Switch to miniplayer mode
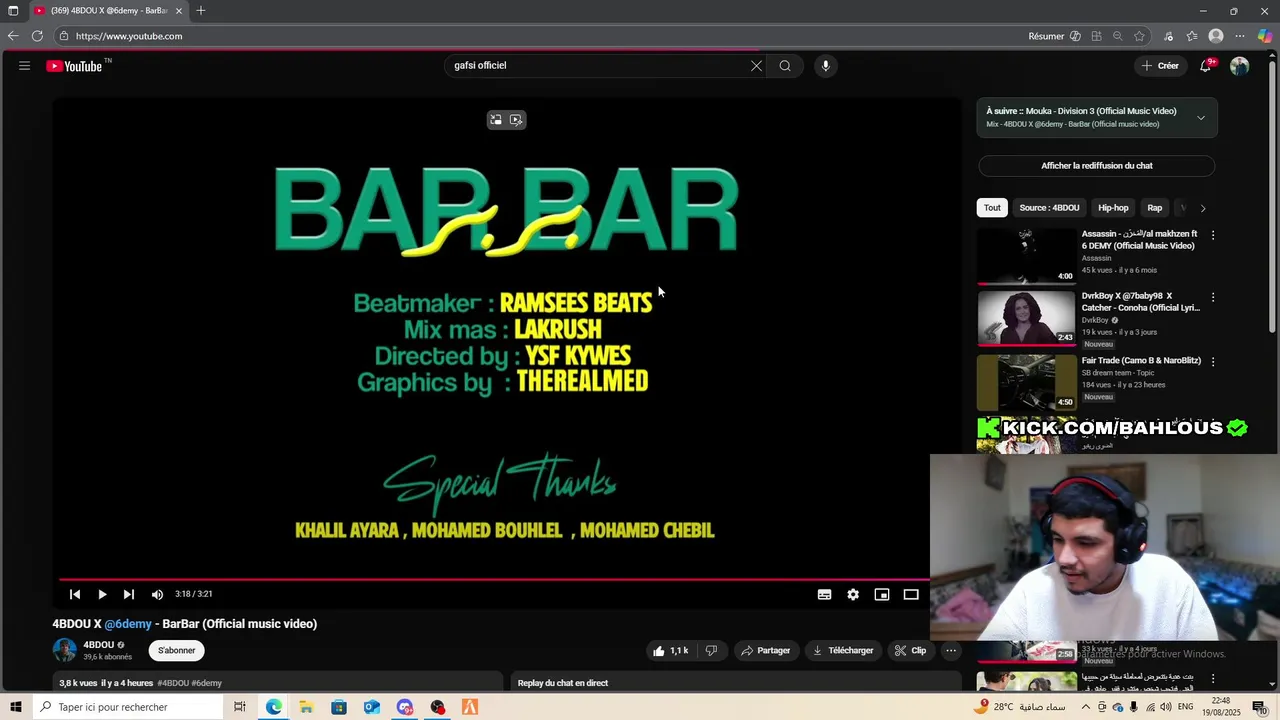The image size is (1280, 720). point(882,594)
